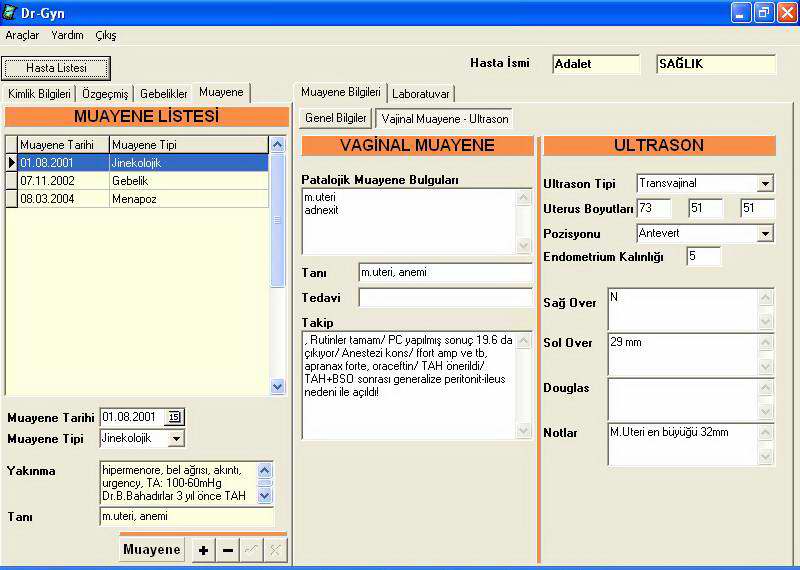This screenshot has height=570, width=800.
Task: Click the Dr-Gyn application icon in title bar
Action: click(10, 13)
